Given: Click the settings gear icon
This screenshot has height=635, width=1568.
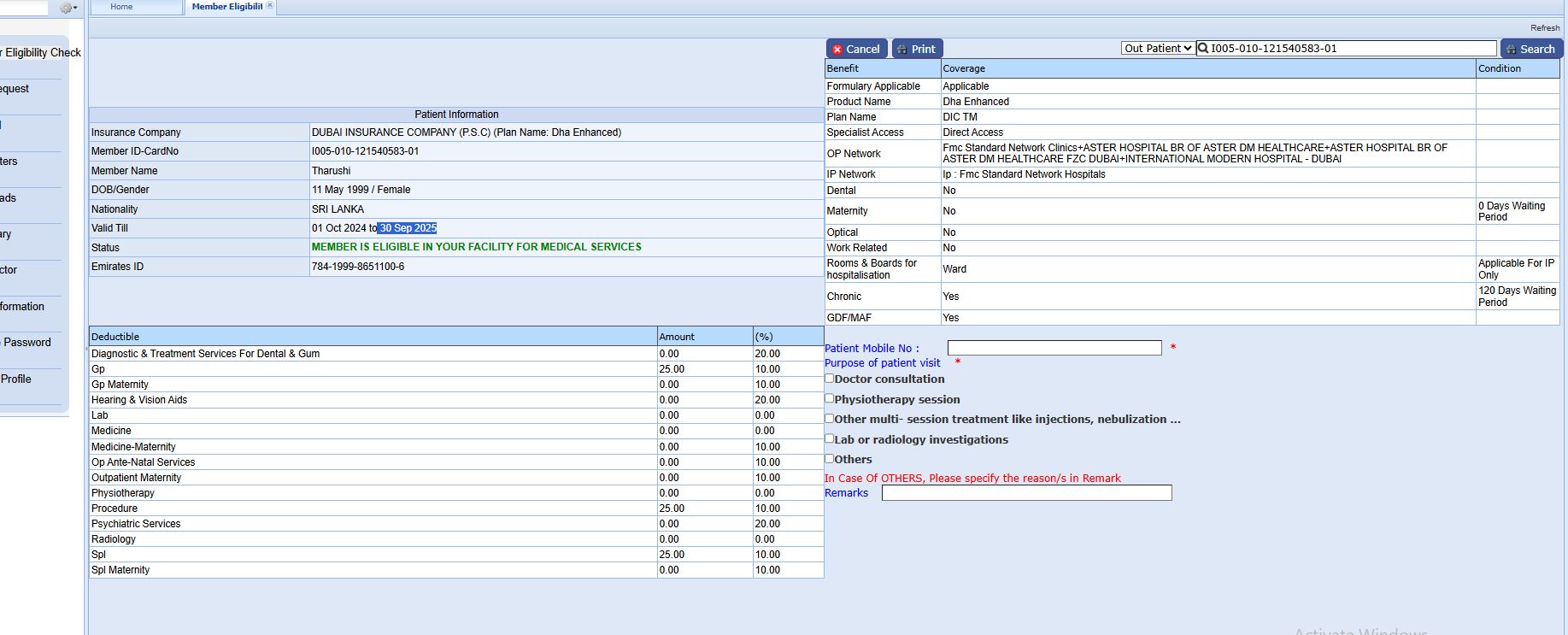Looking at the screenshot, I should click(67, 8).
